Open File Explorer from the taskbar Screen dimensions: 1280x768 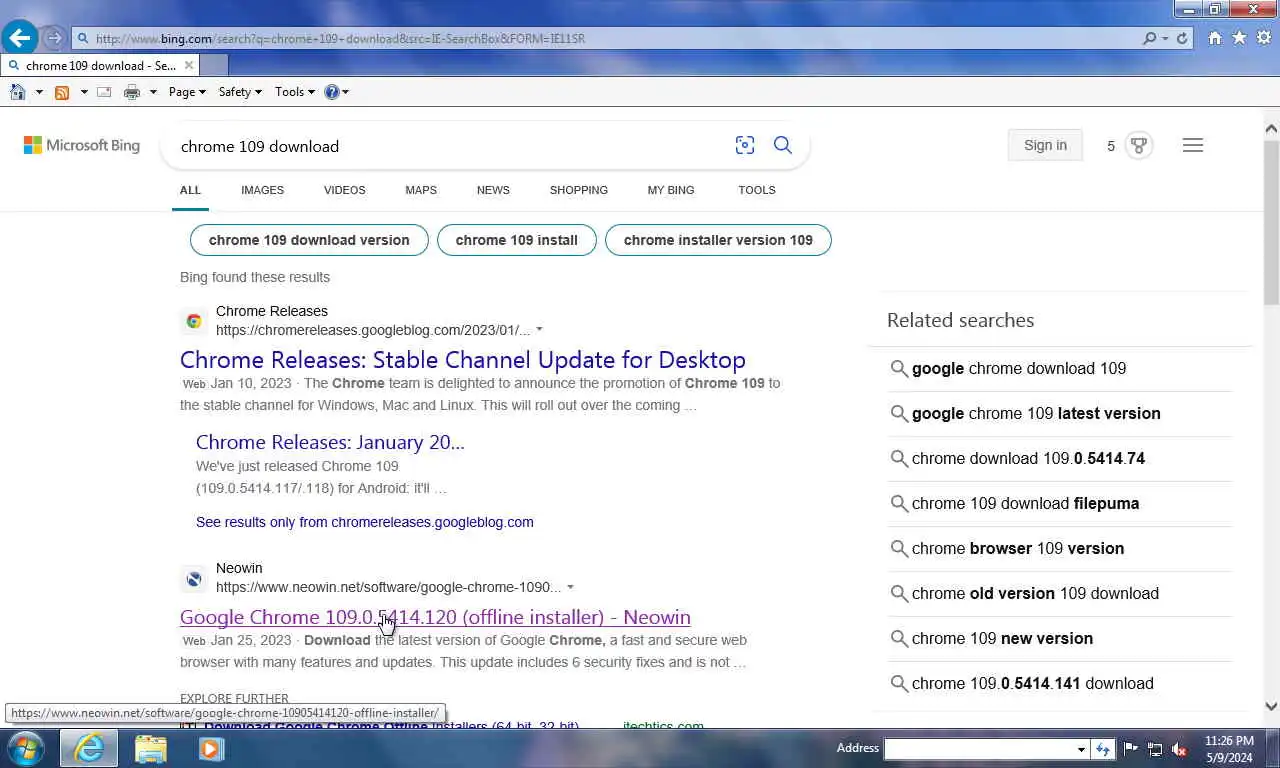point(150,748)
